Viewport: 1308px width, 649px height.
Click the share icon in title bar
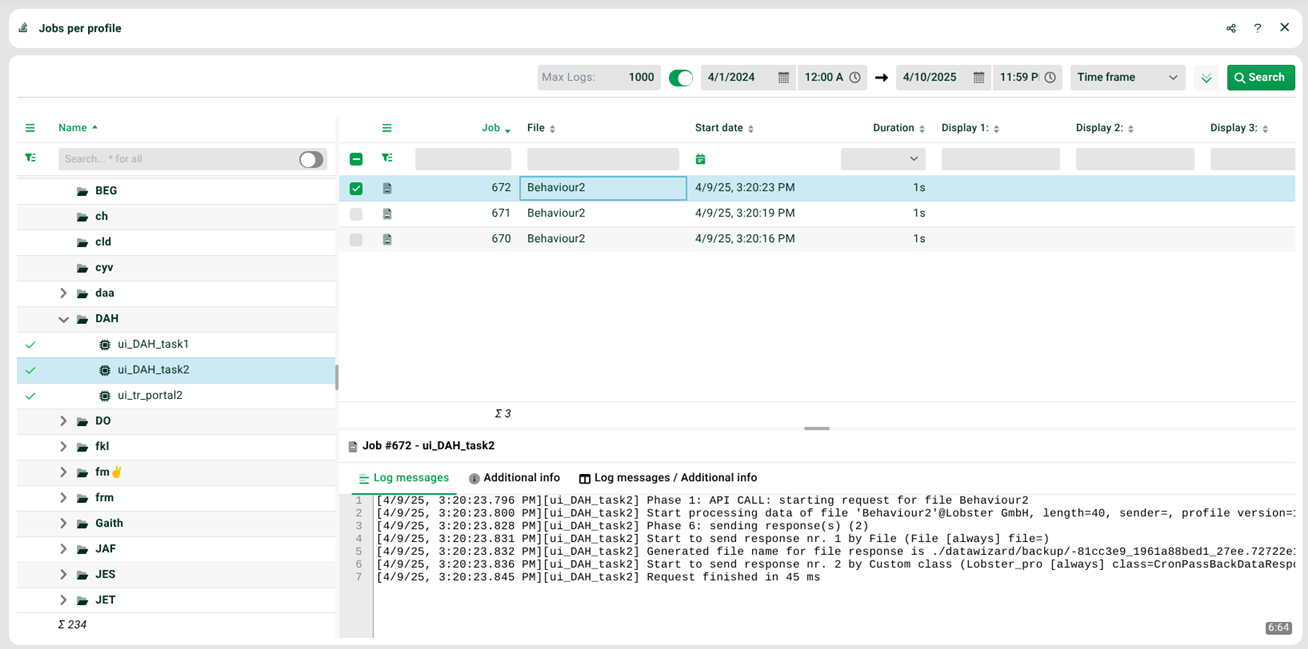tap(1231, 28)
